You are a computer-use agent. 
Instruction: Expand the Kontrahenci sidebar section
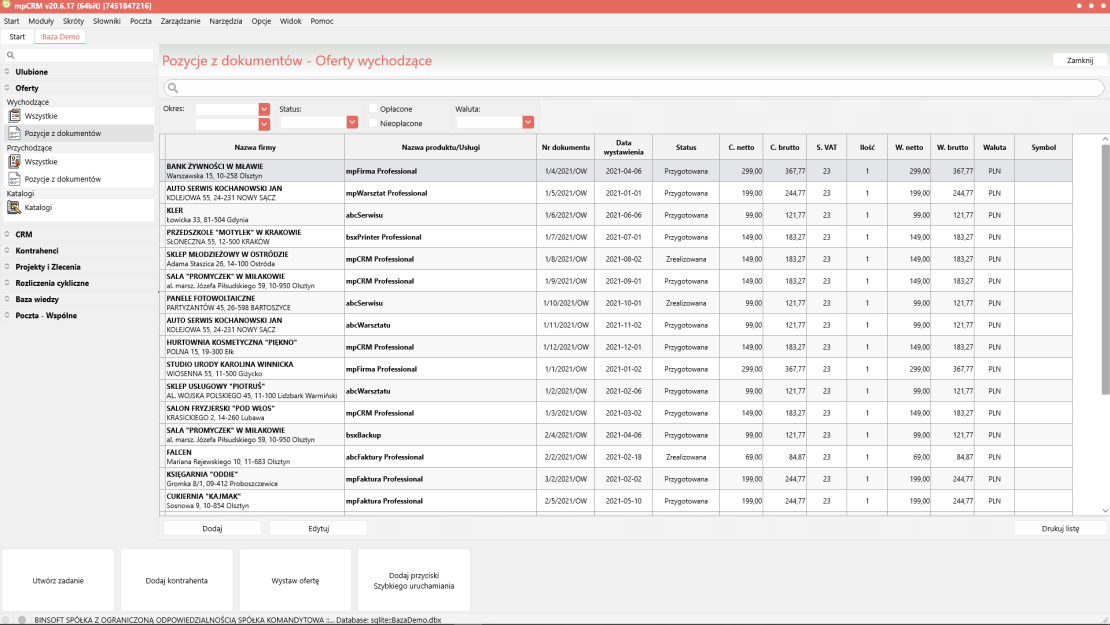click(36, 251)
